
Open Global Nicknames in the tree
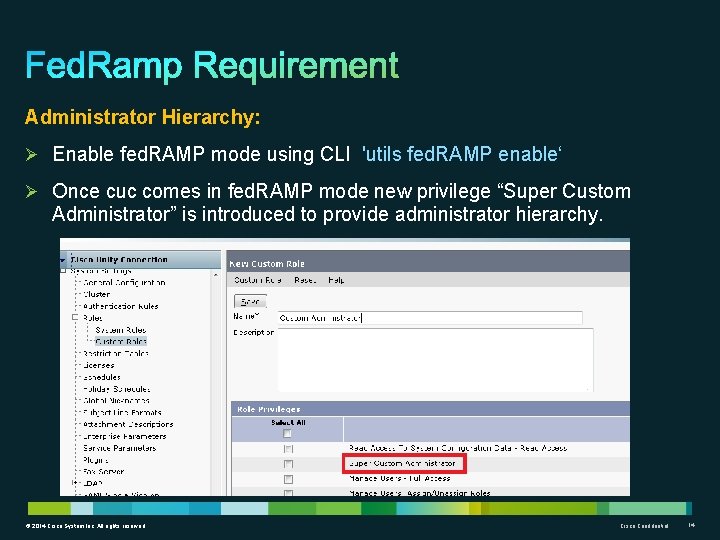point(116,400)
